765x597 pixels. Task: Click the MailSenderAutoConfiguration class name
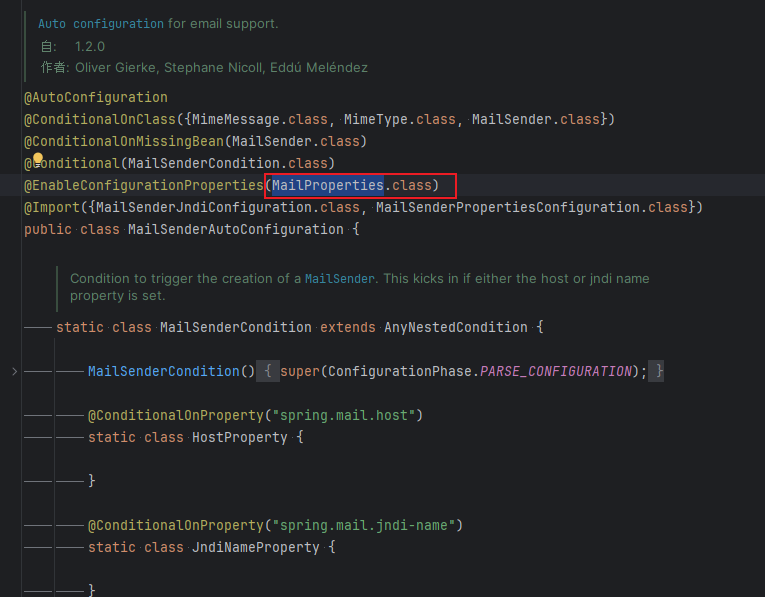click(x=236, y=229)
